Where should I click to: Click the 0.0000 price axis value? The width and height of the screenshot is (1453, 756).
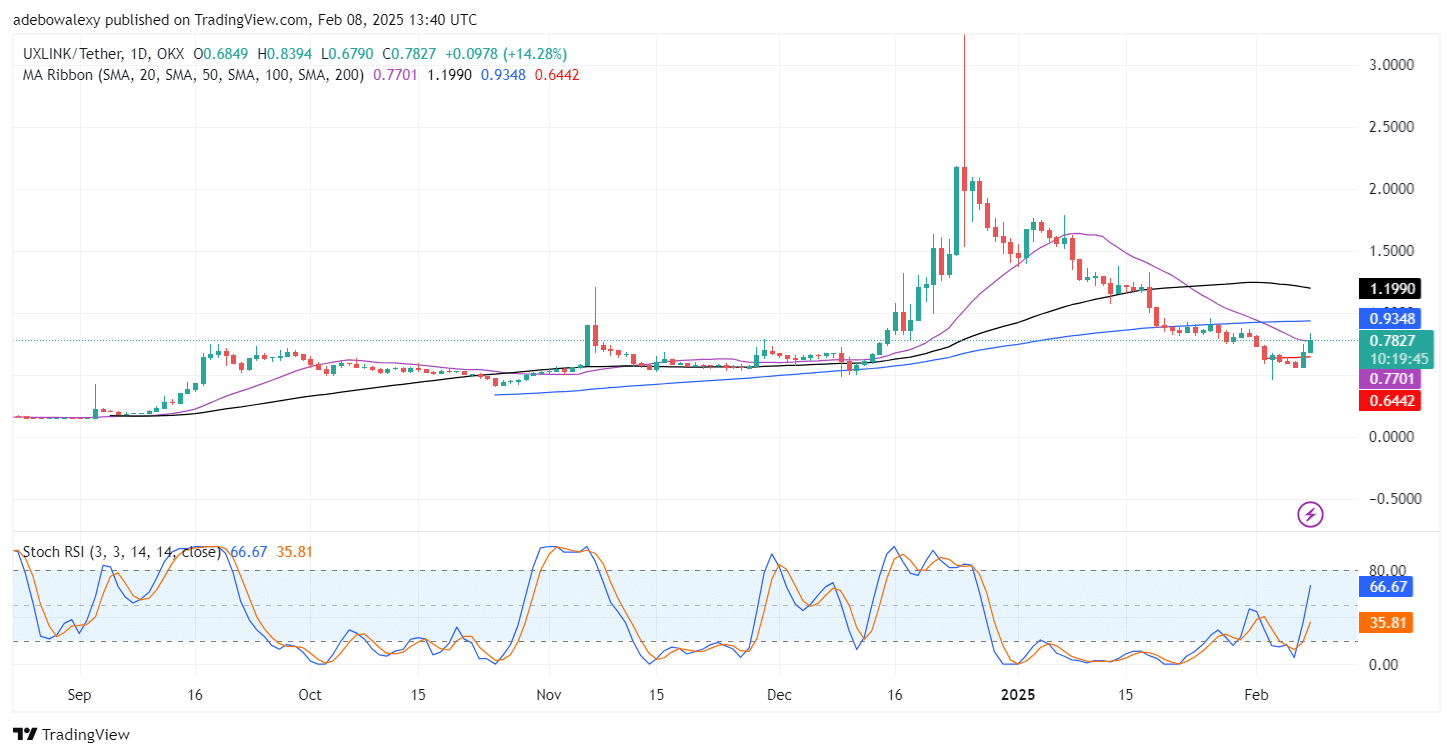[x=1389, y=437]
